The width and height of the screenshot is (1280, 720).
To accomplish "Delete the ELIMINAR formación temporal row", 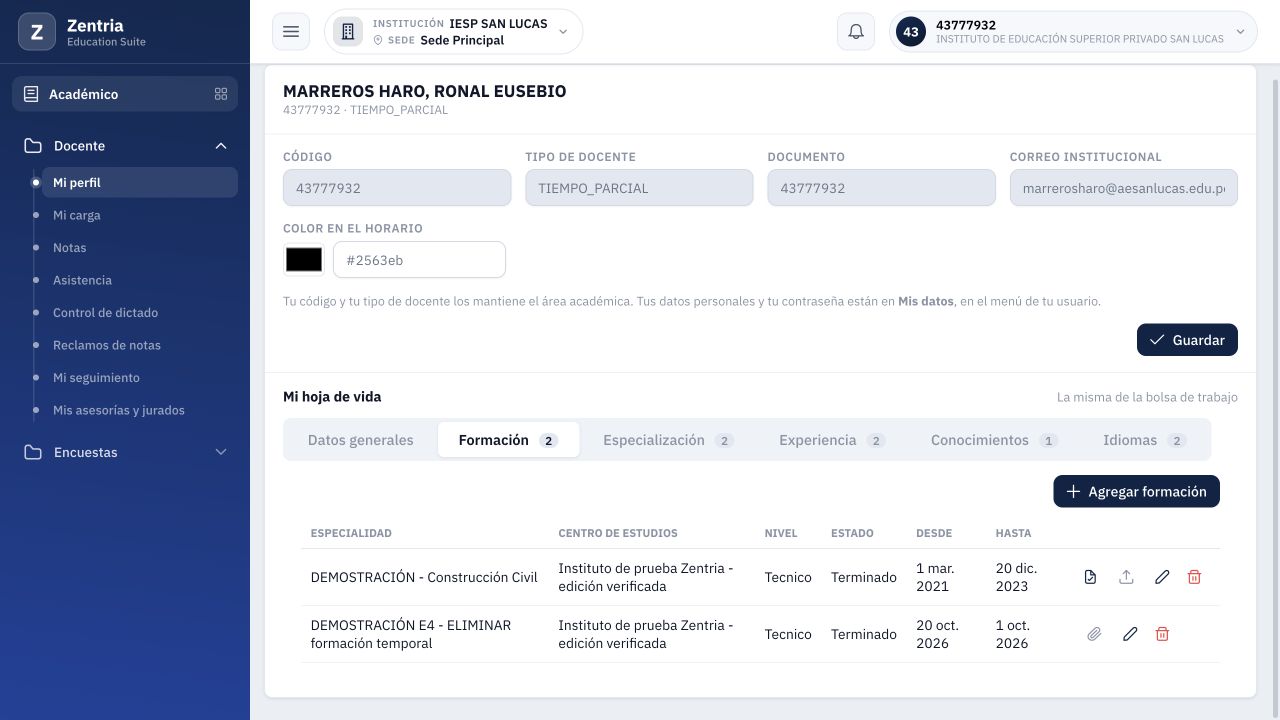I will tap(1162, 634).
